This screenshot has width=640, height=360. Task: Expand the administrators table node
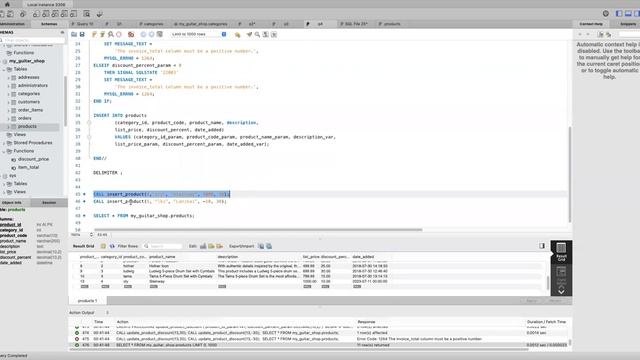[x=9, y=86]
